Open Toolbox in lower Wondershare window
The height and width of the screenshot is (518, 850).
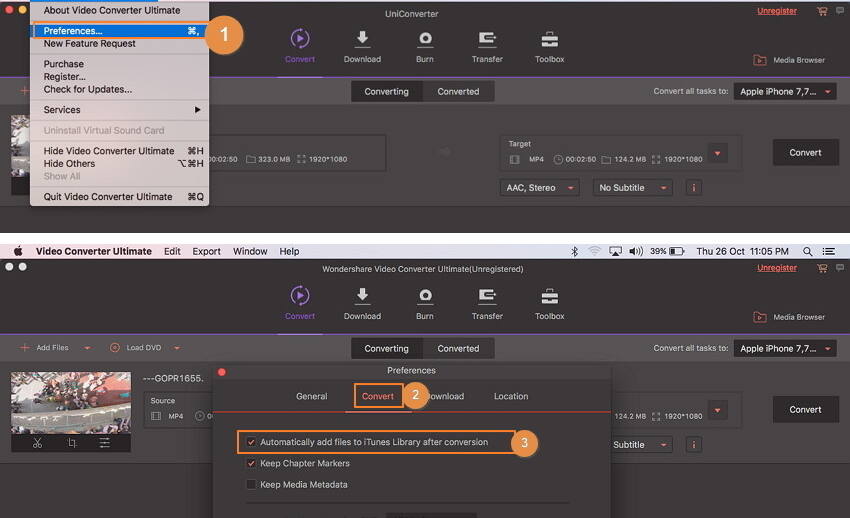point(550,302)
